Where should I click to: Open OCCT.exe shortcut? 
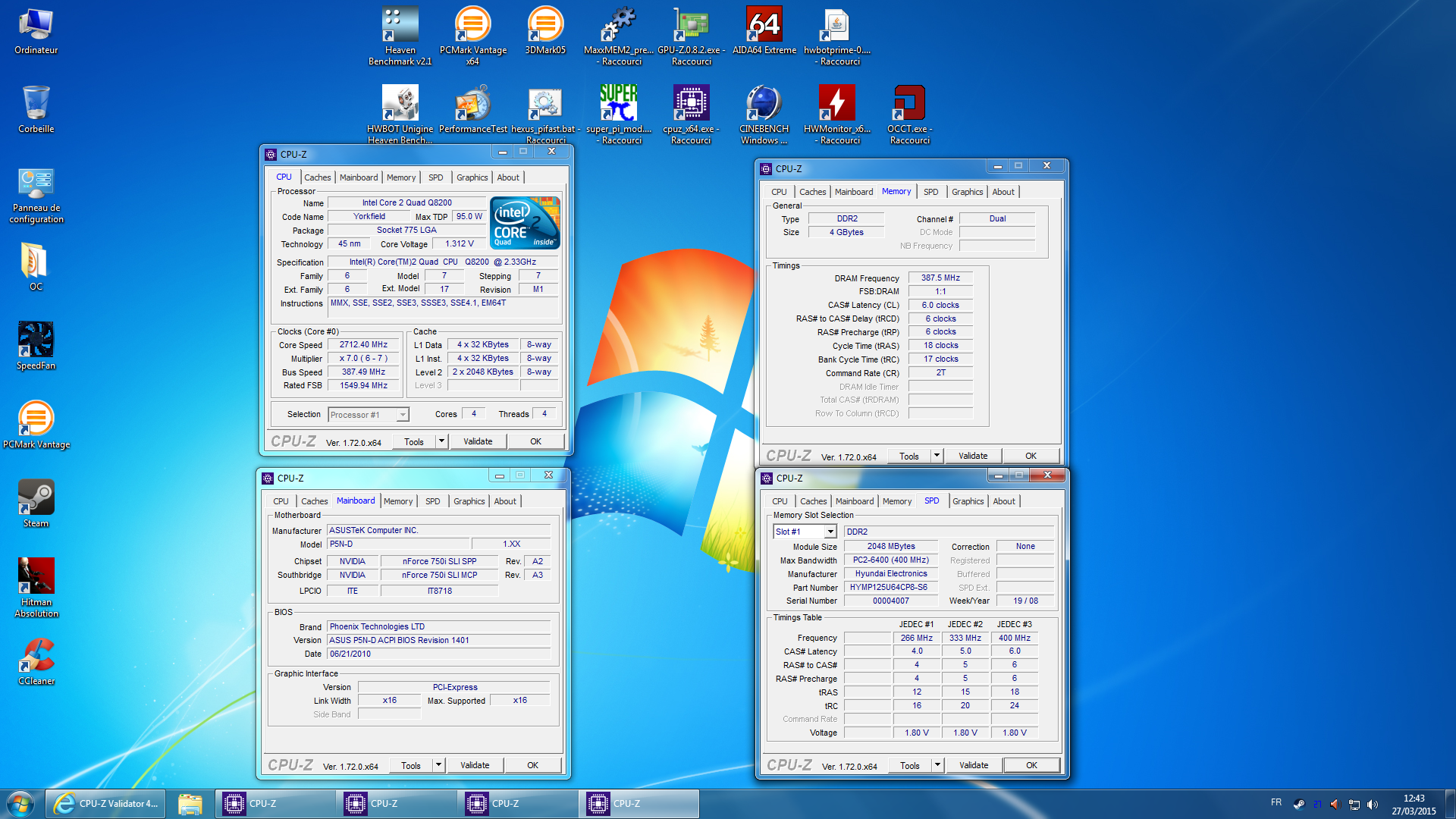coord(909,115)
